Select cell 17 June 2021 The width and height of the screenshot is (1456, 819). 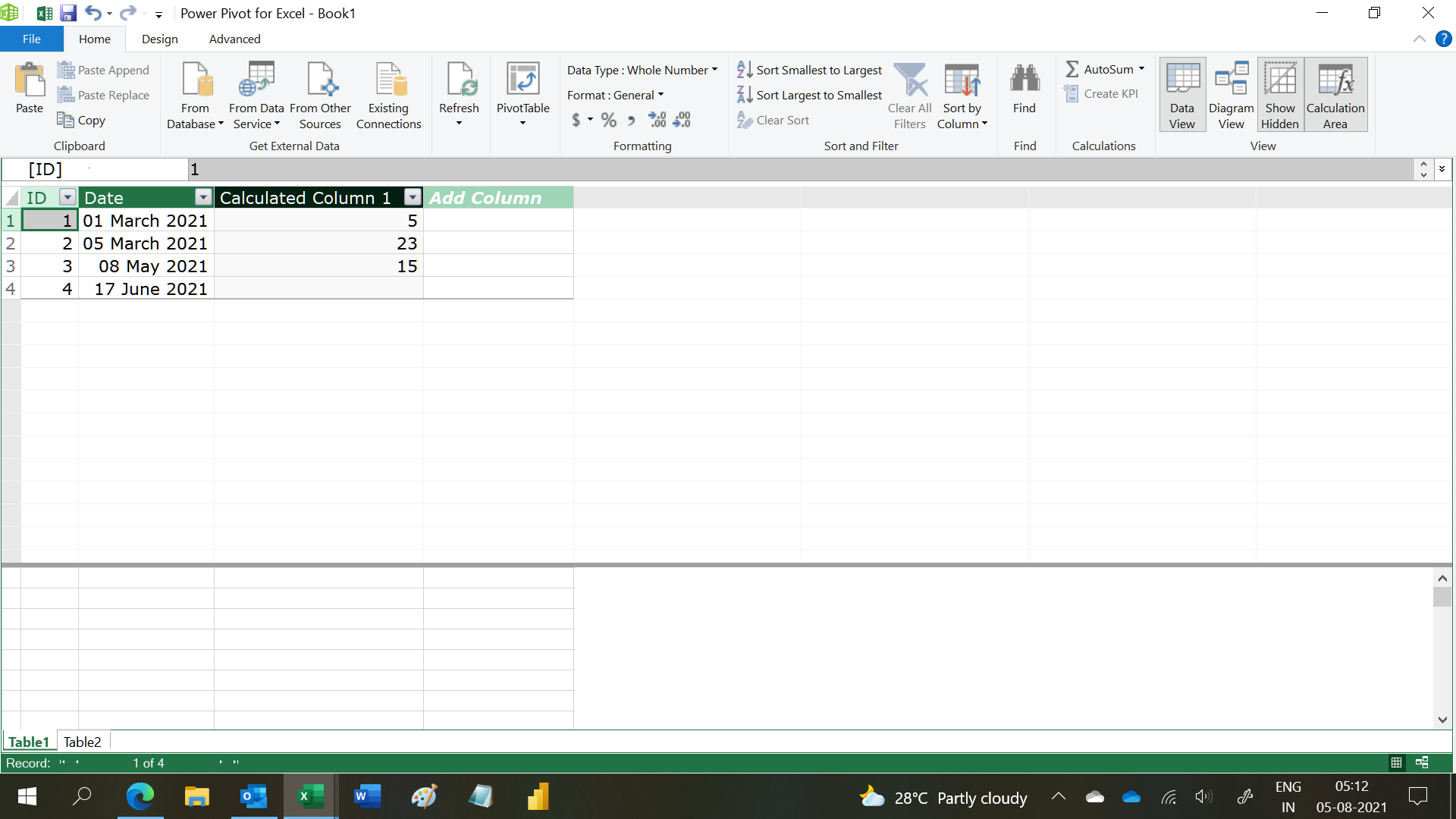(146, 288)
